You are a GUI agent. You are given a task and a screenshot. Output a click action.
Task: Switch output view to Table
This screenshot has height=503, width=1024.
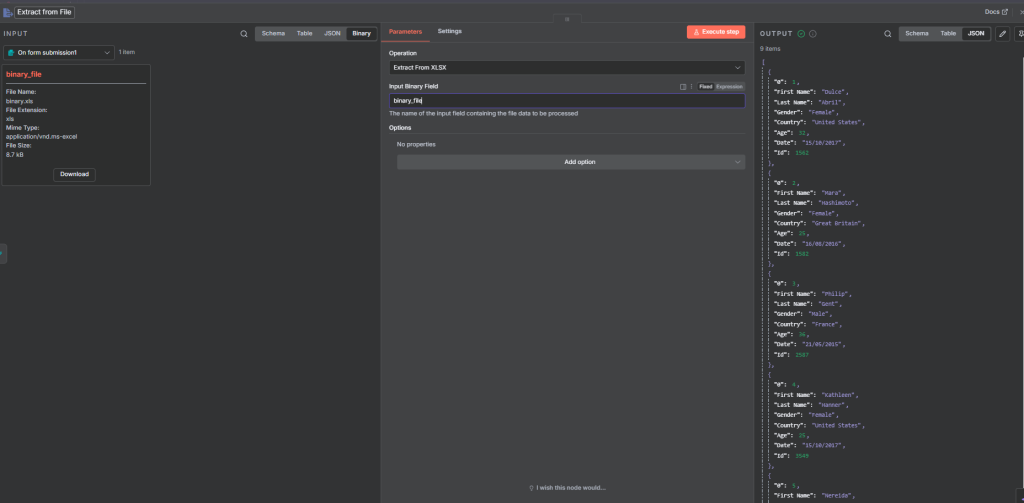click(950, 33)
